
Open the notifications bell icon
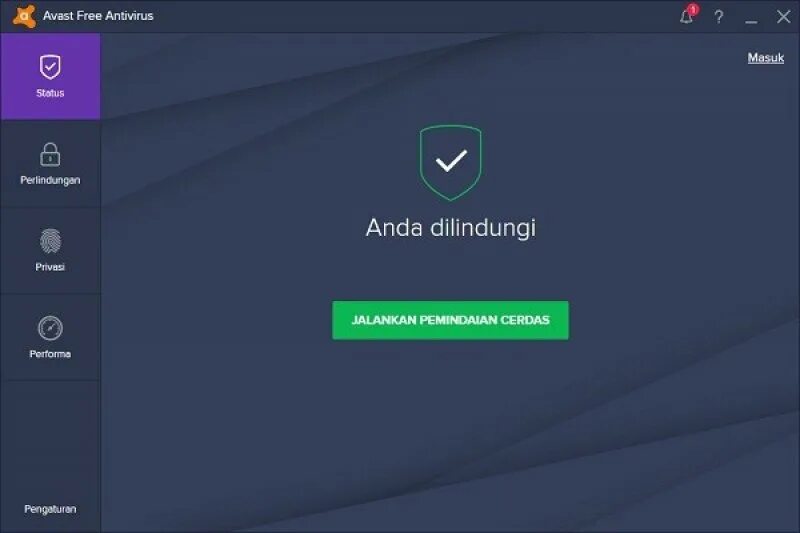[686, 17]
